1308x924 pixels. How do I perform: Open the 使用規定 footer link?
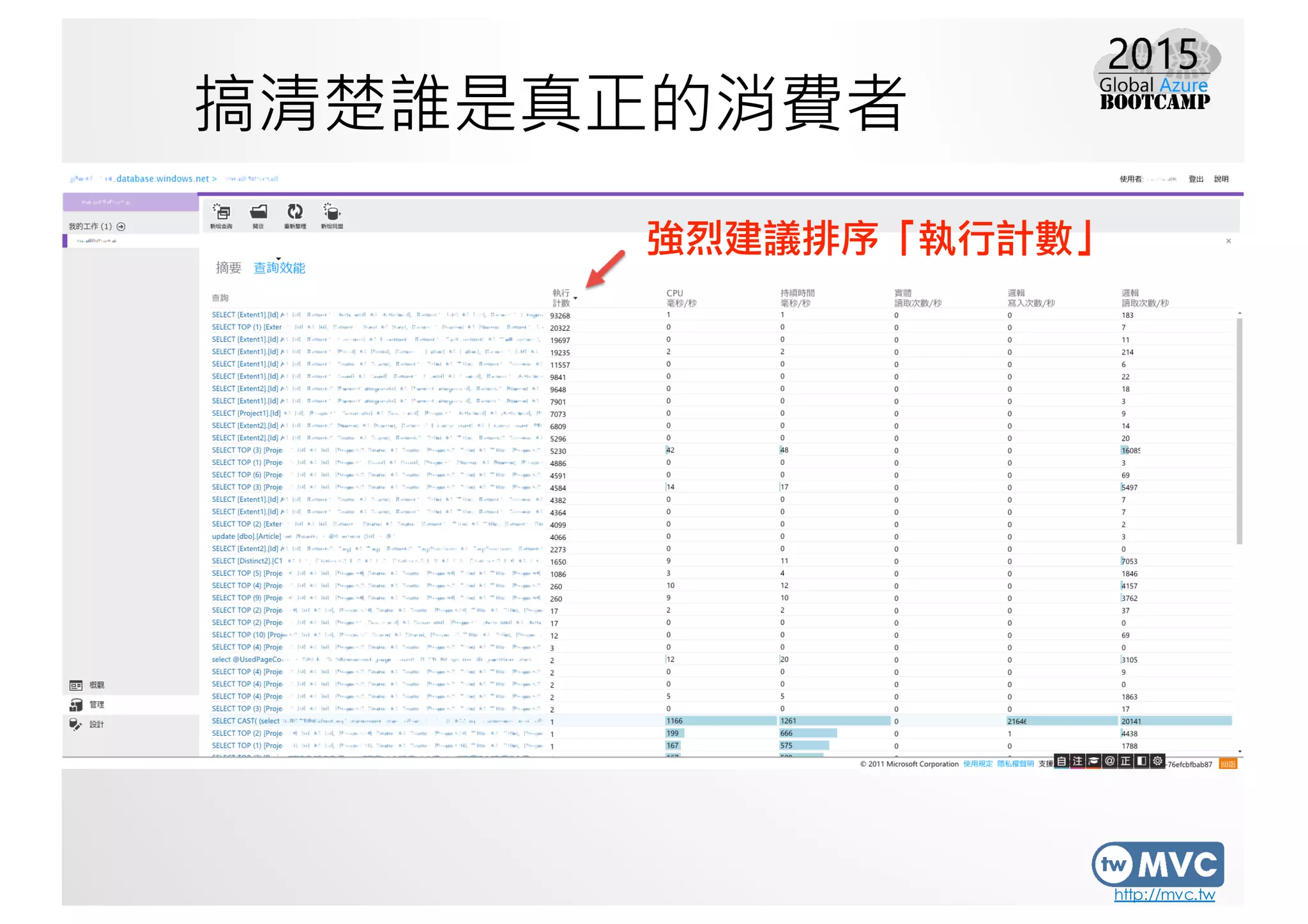coord(978,764)
